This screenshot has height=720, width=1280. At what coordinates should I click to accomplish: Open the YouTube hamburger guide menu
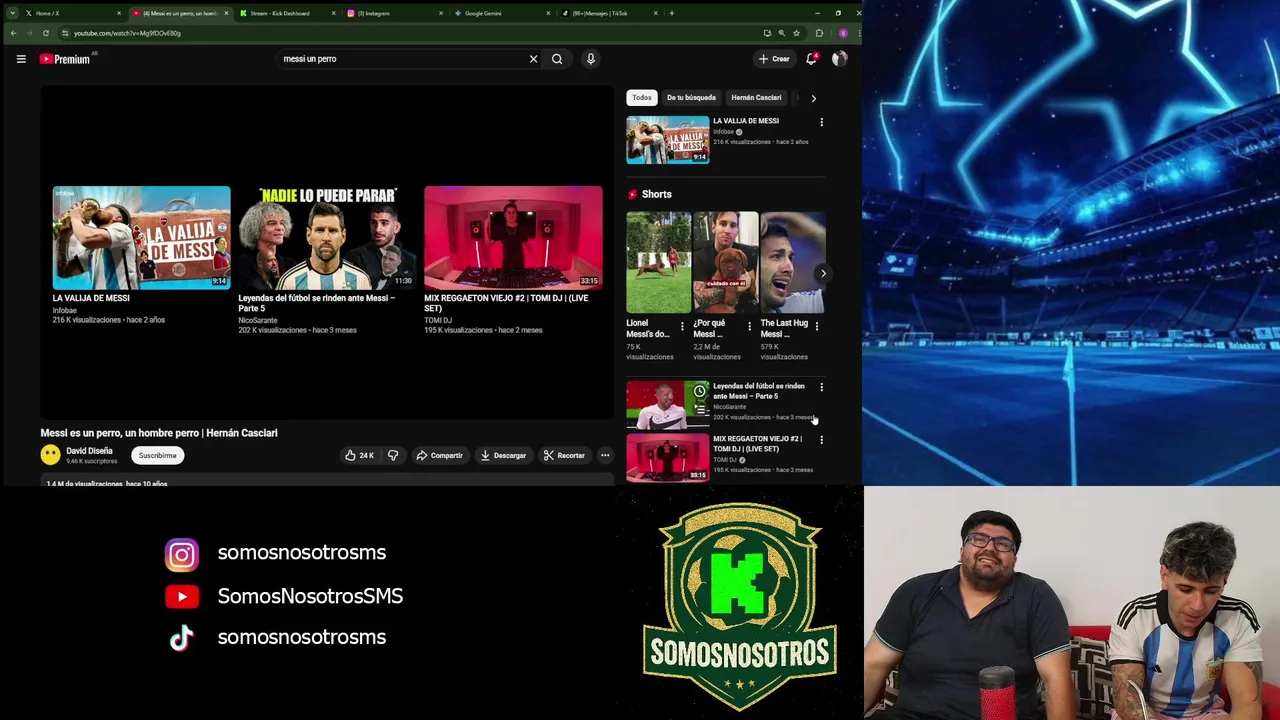coord(21,59)
